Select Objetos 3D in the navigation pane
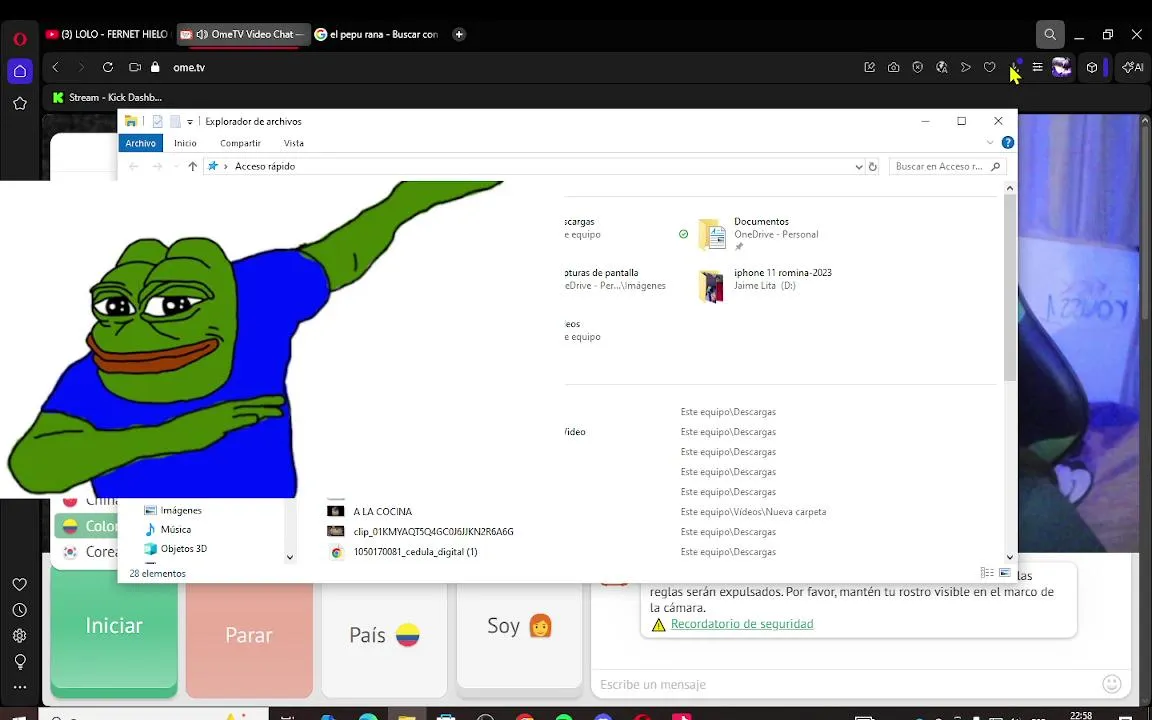The image size is (1152, 720). [x=176, y=548]
